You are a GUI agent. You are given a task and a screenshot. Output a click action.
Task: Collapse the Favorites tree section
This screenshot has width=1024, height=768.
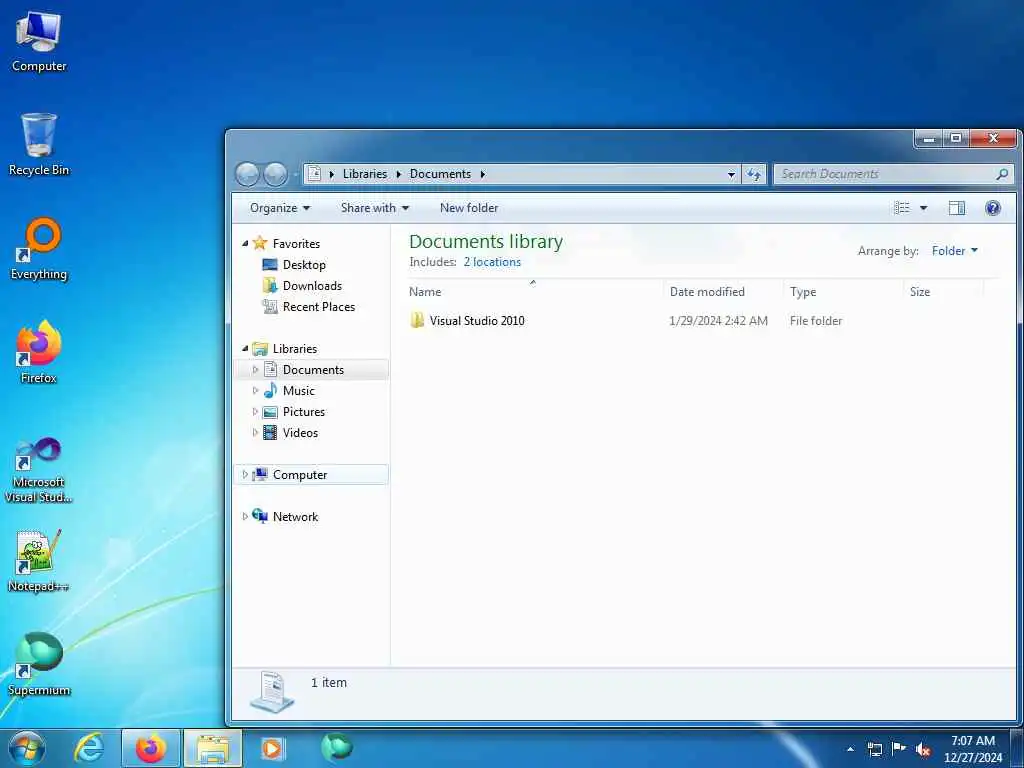tap(245, 244)
